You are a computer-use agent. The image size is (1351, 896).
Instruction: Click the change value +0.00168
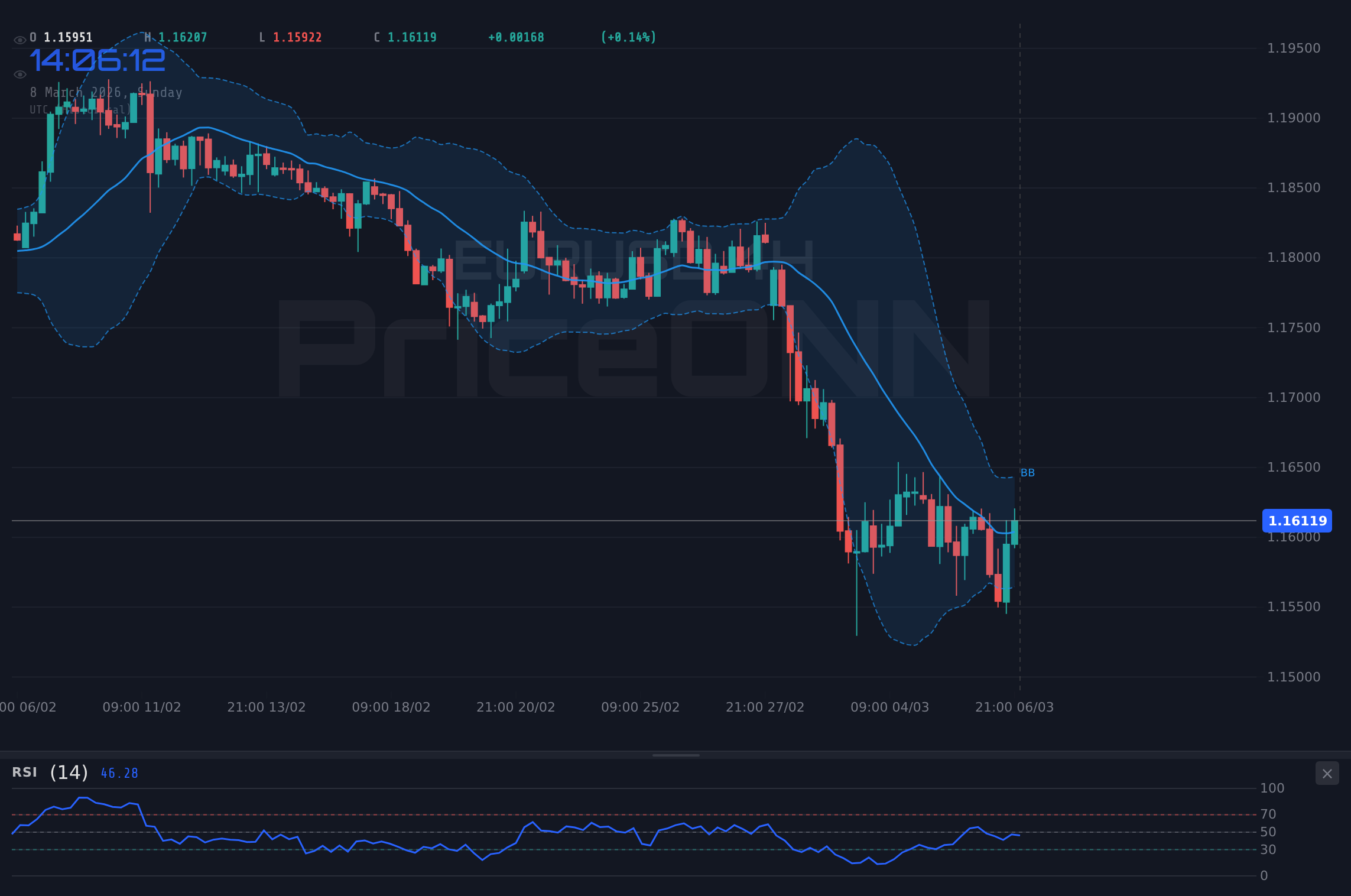[x=516, y=37]
